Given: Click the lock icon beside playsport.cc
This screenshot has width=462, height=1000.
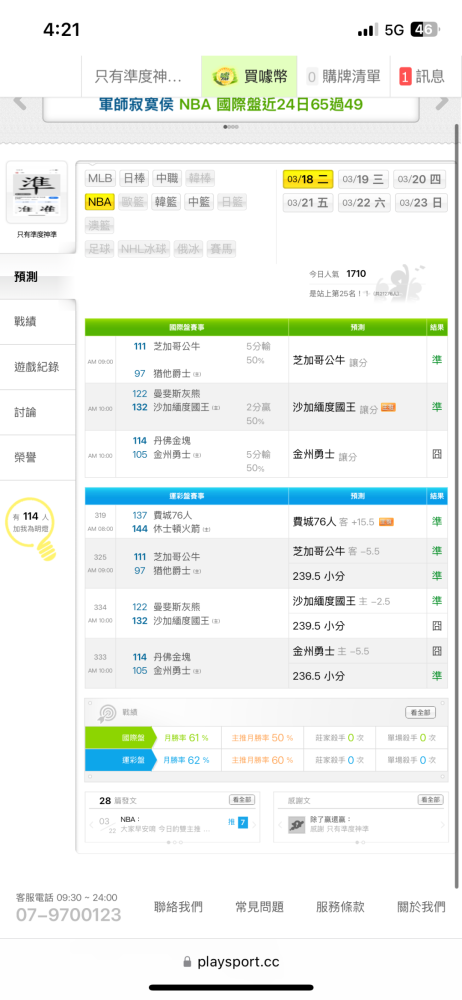Looking at the screenshot, I should (x=187, y=962).
